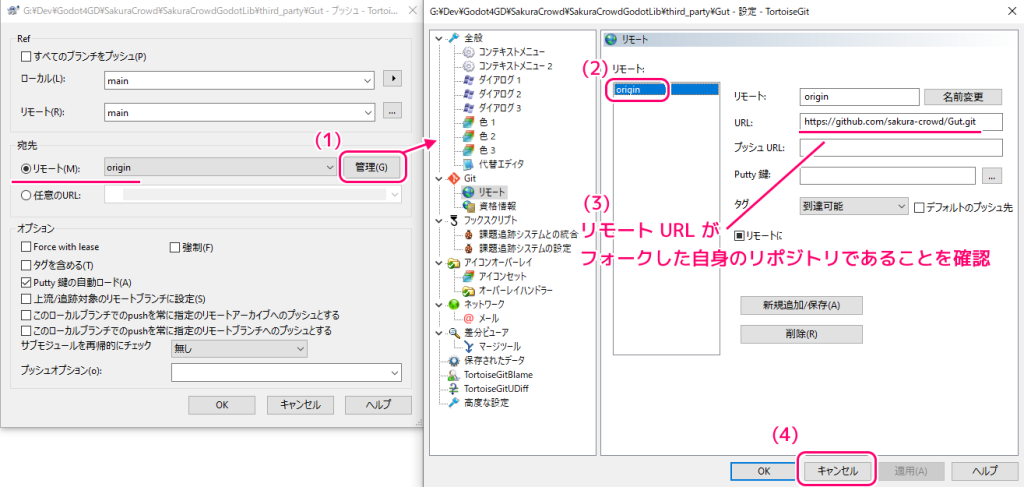Click the 保存されたデータ icon
The image size is (1024, 487).
tap(455, 360)
